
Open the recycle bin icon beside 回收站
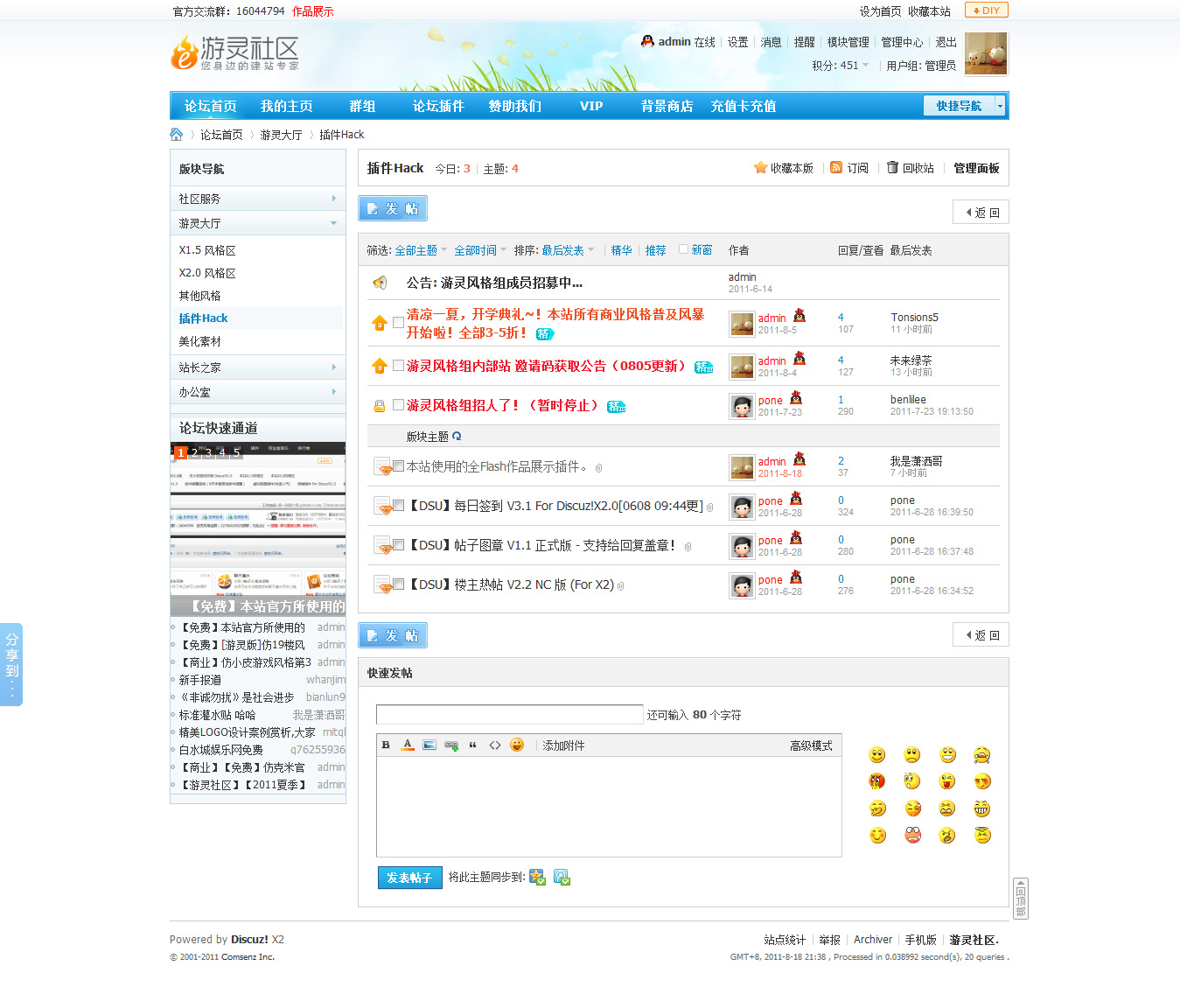pos(892,167)
